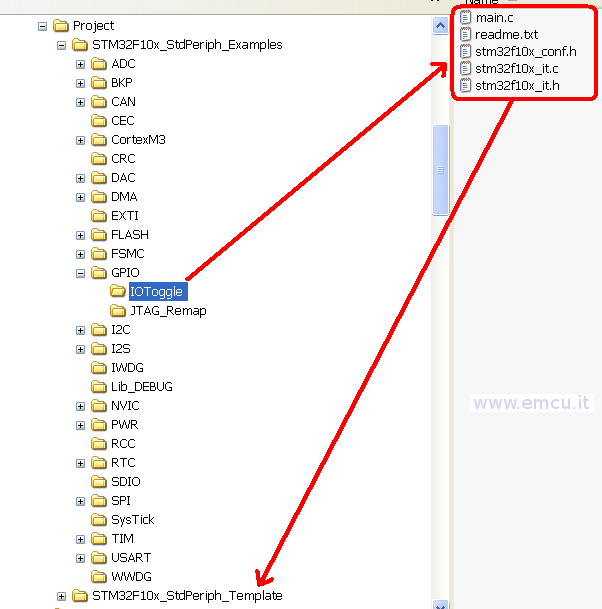
Task: Expand the NVIC folder
Action: (80, 407)
